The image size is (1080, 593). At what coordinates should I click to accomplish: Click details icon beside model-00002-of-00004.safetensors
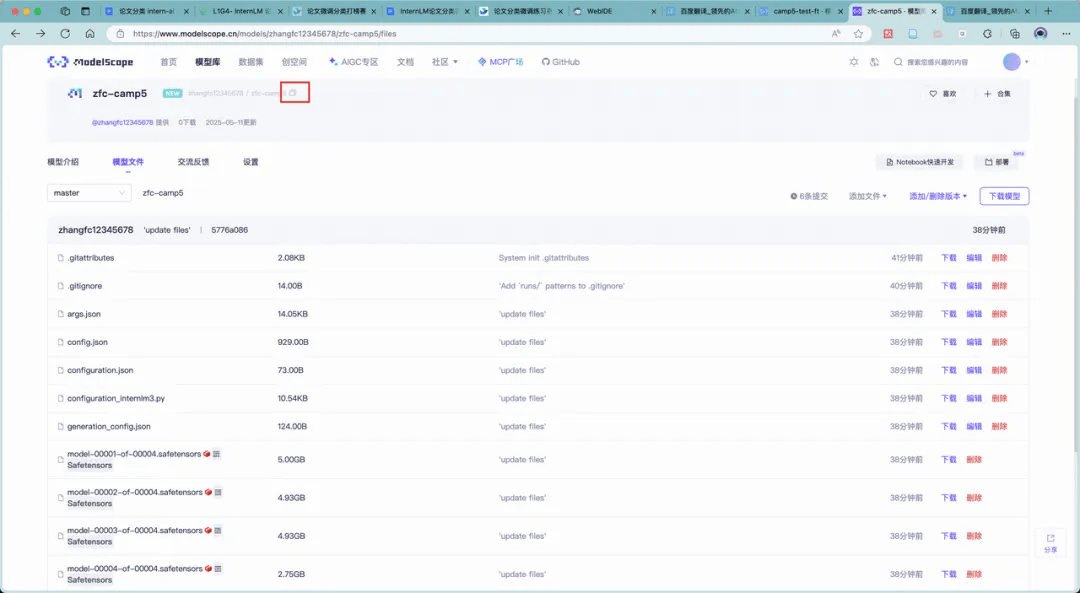[218, 492]
